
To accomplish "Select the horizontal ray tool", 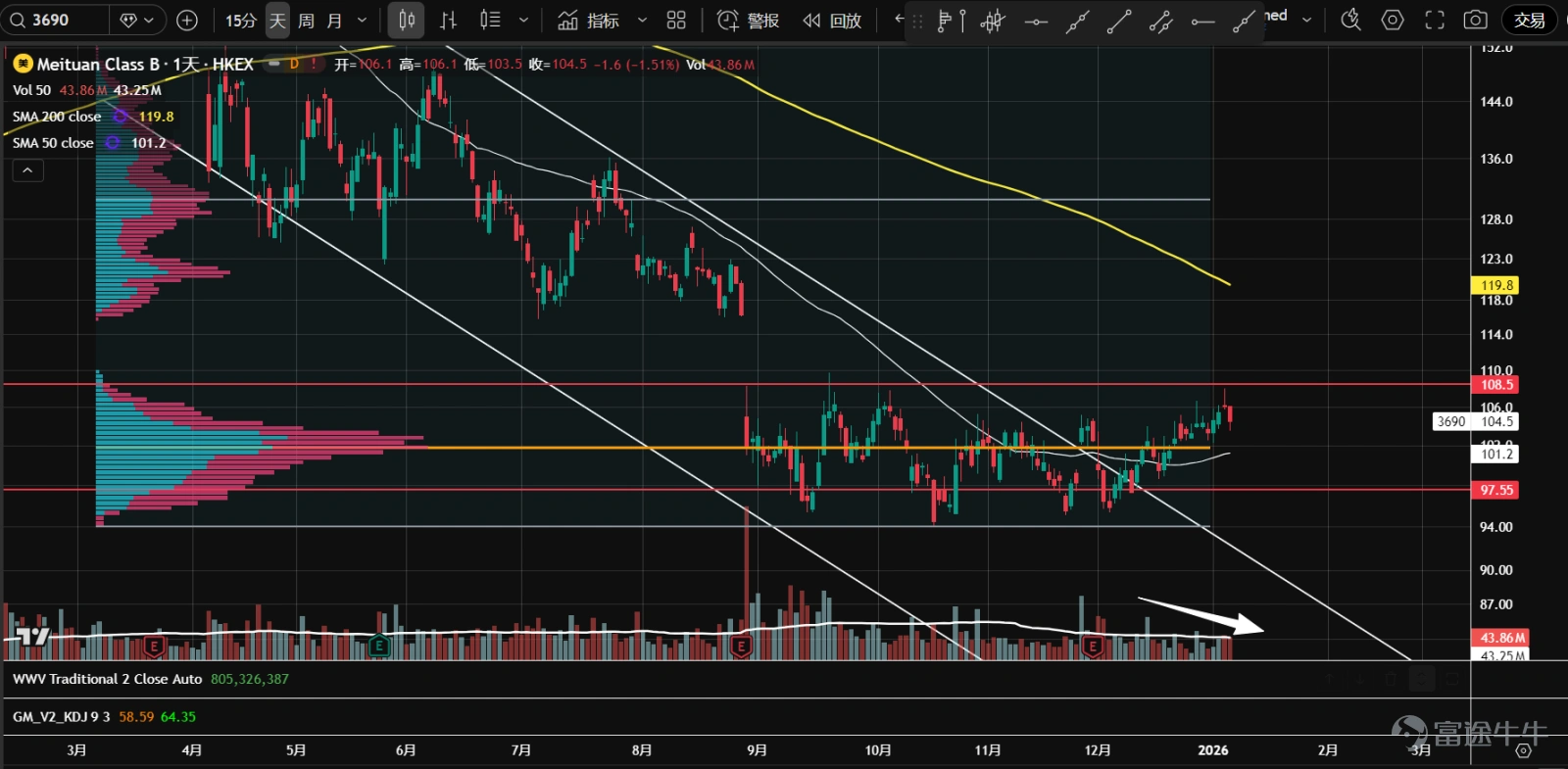I will [1202, 21].
